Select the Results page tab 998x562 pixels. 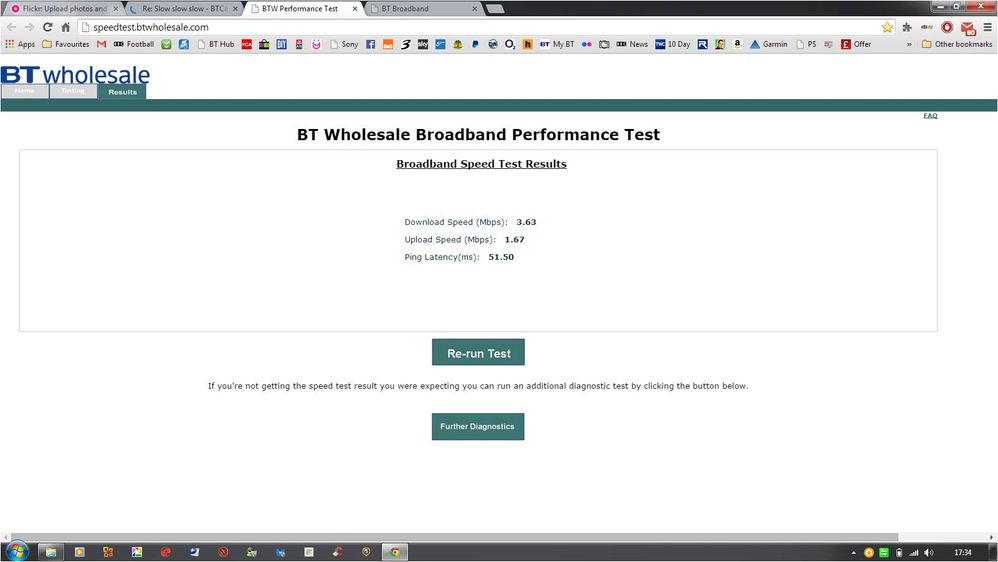click(122, 92)
